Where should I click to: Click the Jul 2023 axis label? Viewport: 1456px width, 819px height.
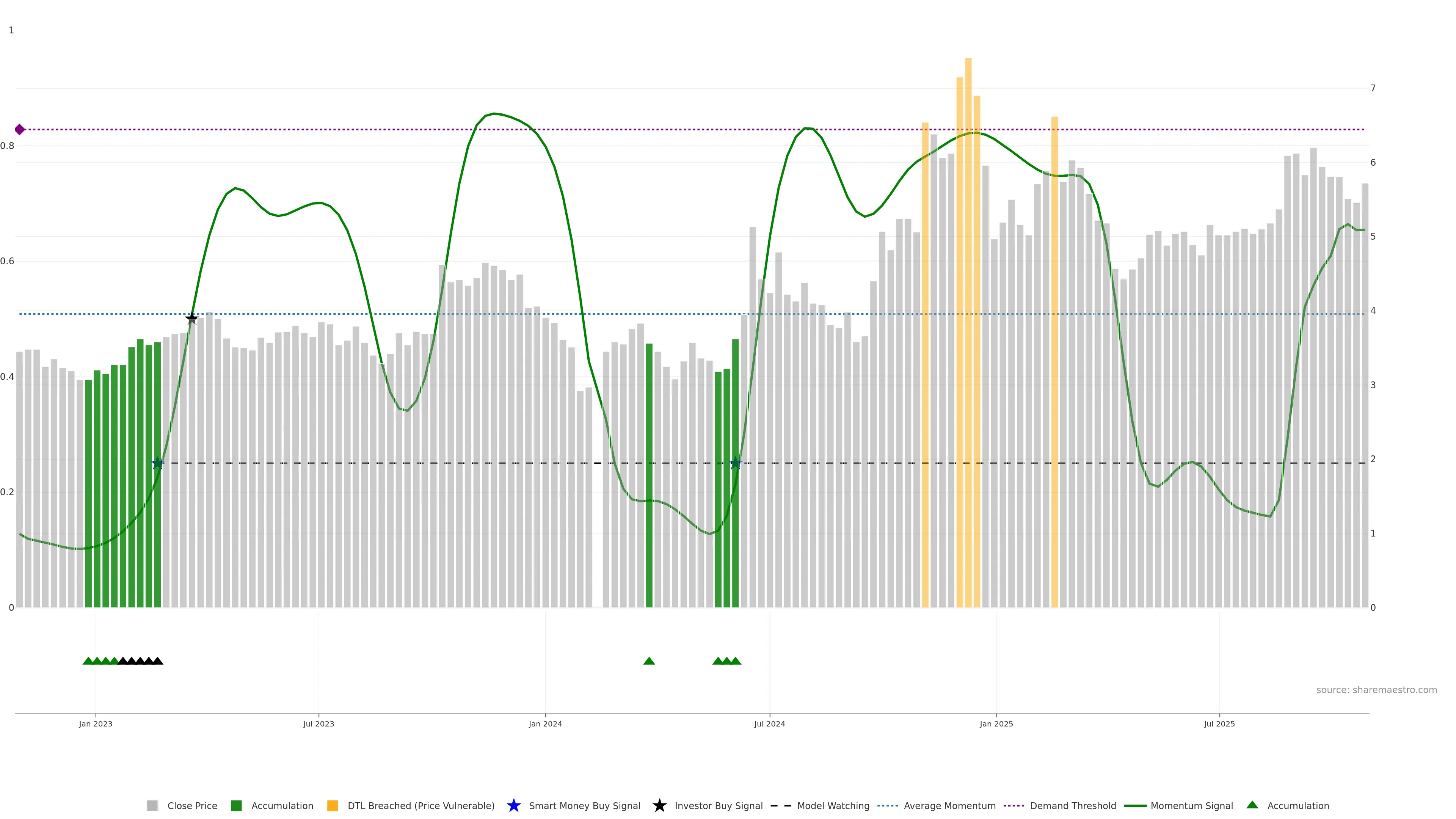pyautogui.click(x=318, y=724)
